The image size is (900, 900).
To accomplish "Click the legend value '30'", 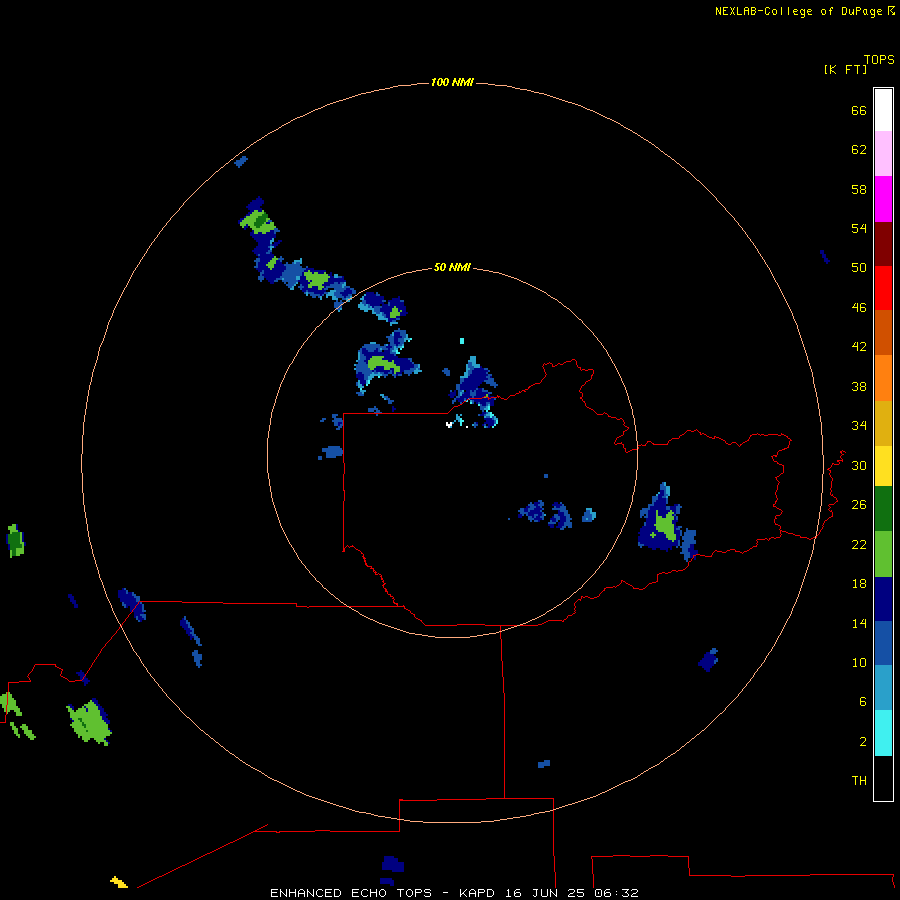I will 859,465.
